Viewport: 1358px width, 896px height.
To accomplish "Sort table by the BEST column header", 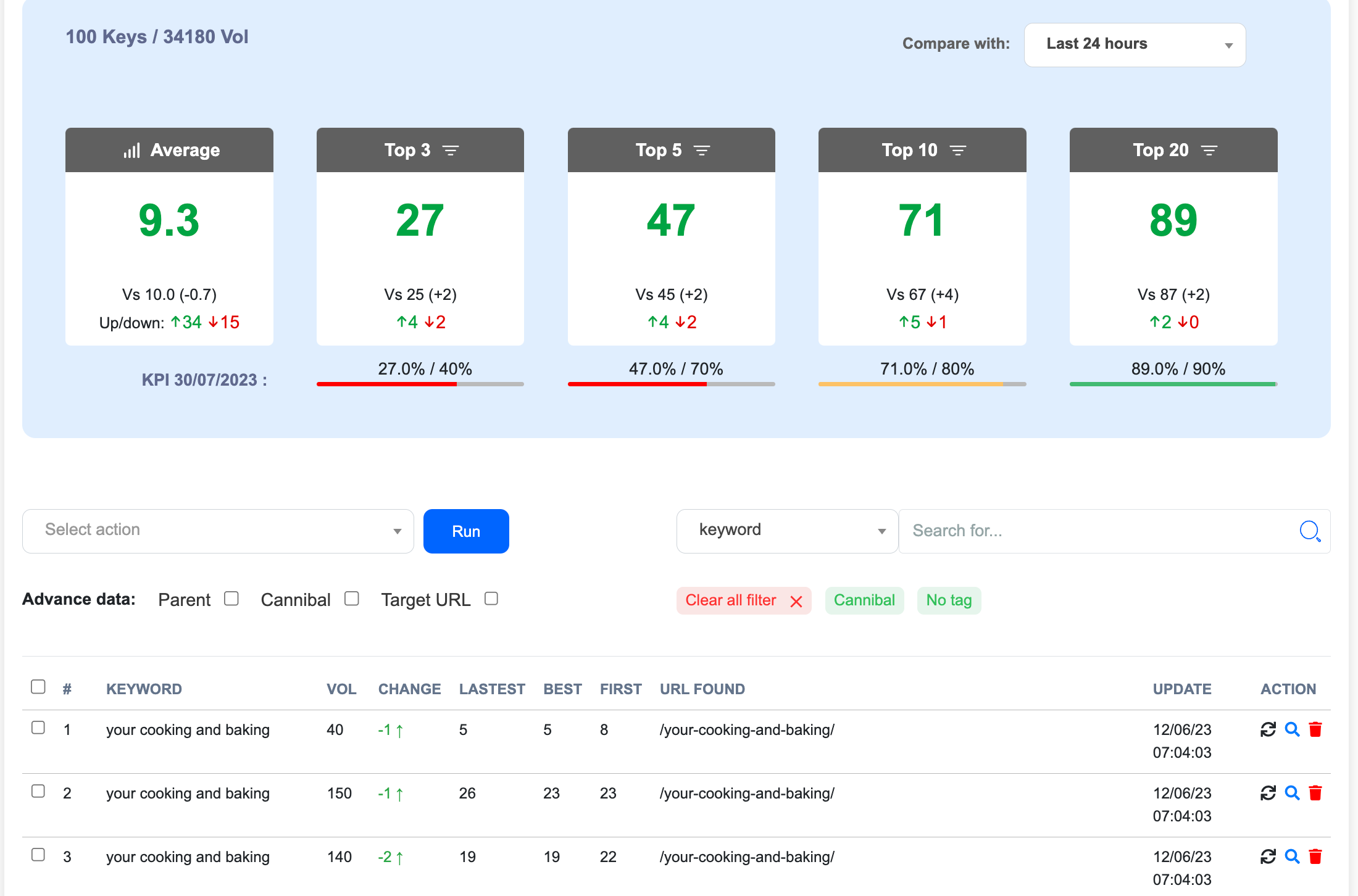I will 562,689.
